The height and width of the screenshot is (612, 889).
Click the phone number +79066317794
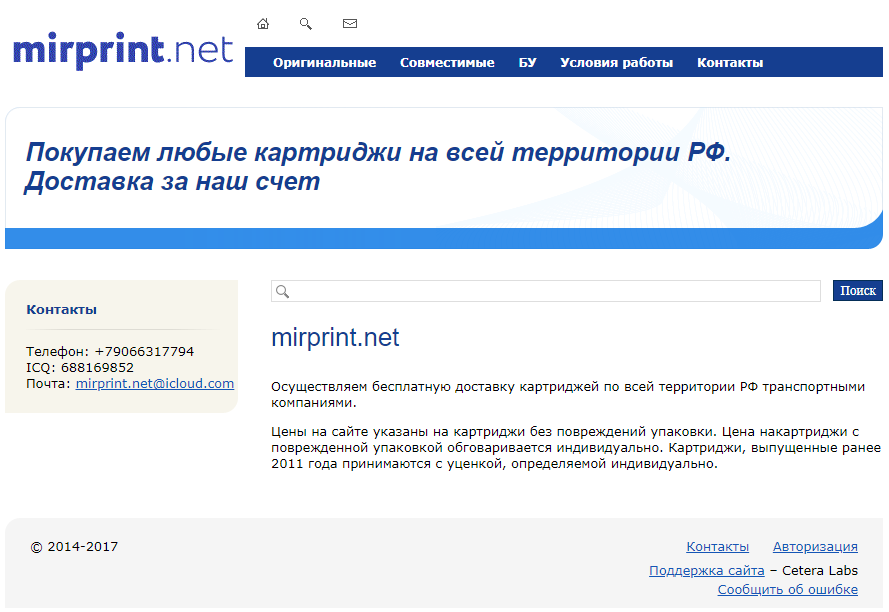point(144,352)
